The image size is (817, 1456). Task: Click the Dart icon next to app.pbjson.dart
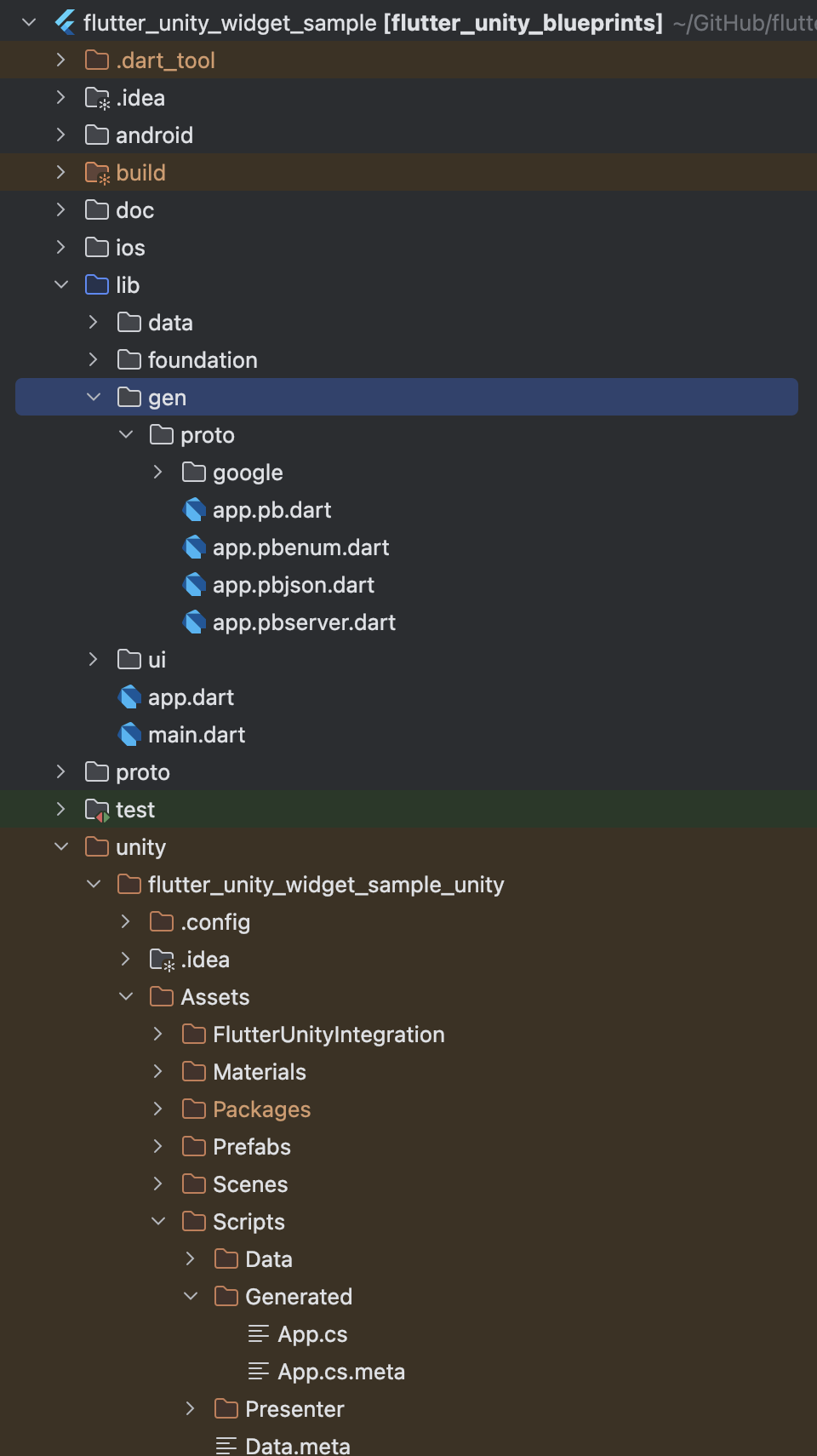click(195, 585)
